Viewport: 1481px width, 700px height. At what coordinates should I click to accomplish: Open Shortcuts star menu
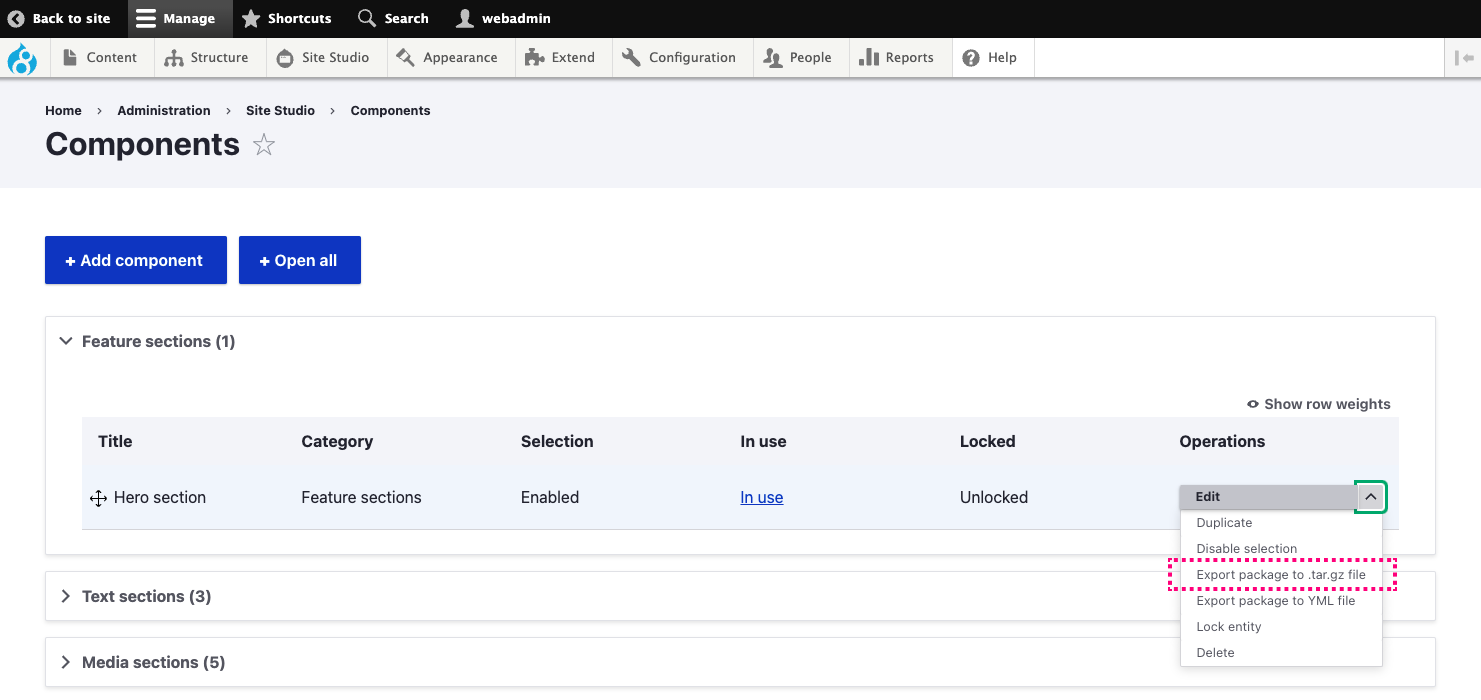click(x=287, y=19)
